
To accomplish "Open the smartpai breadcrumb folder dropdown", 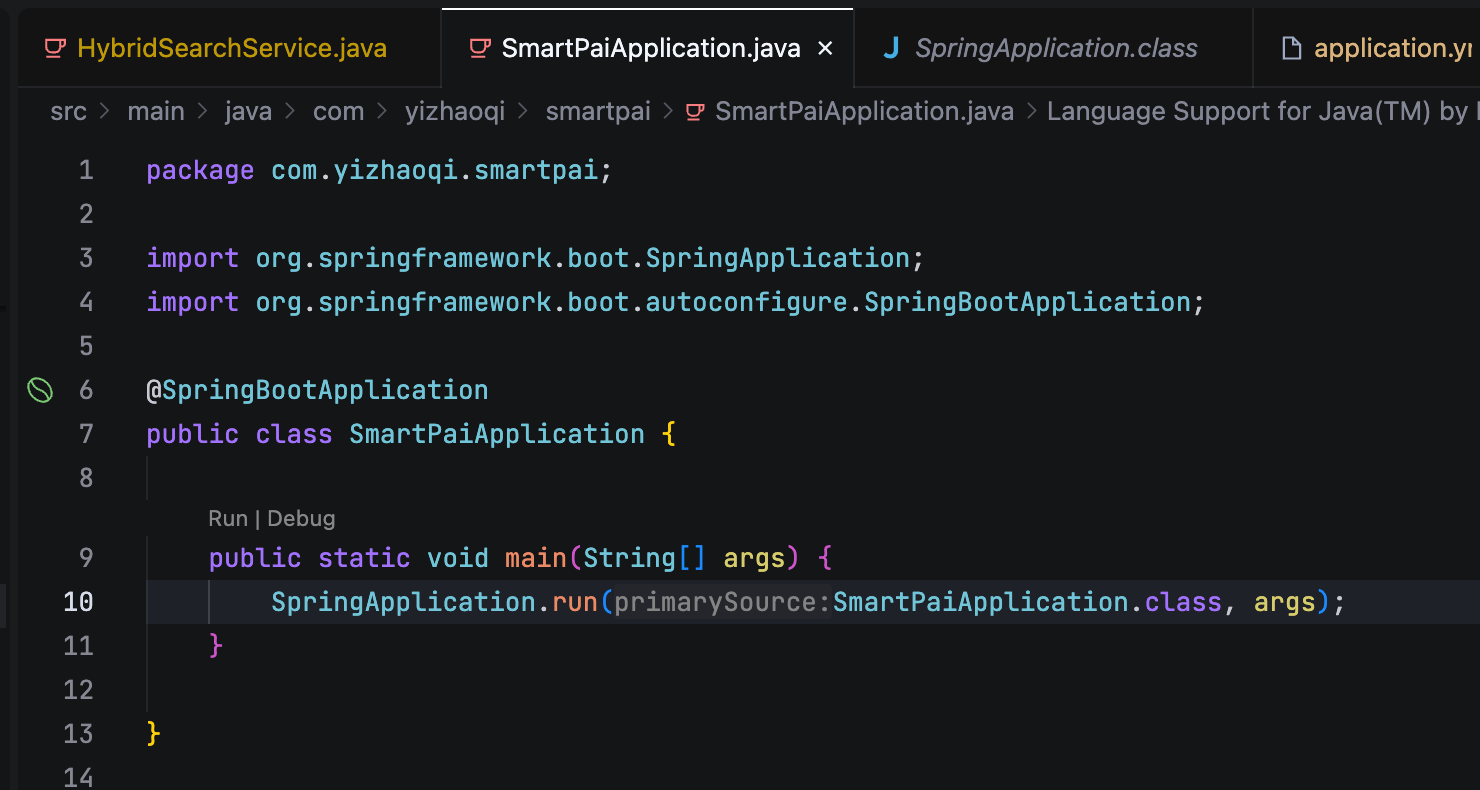I will coord(597,111).
